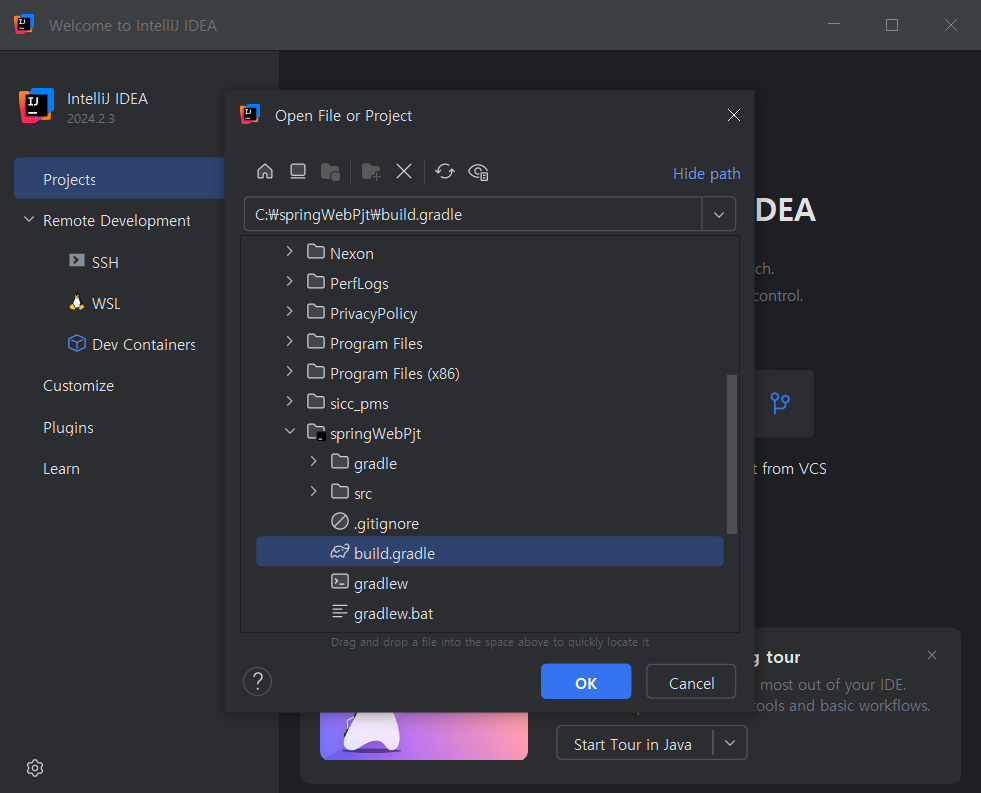Screen dimensions: 981x793
Task: Click the path input field
Action: (472, 215)
